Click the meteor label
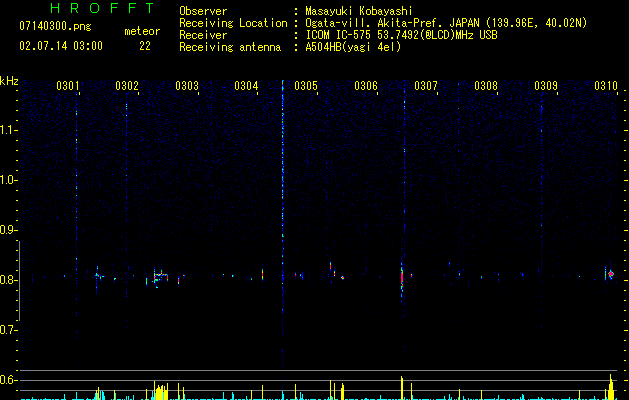 (x=142, y=31)
